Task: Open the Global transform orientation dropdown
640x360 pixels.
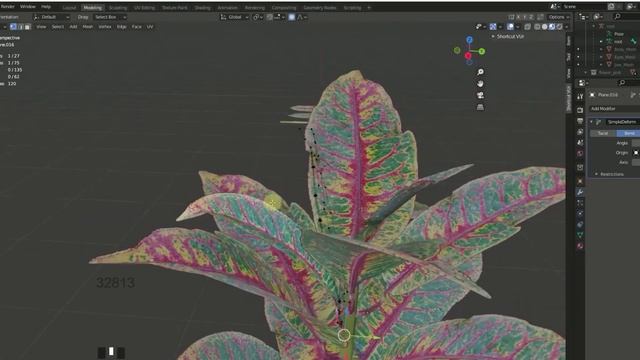Action: pos(234,17)
